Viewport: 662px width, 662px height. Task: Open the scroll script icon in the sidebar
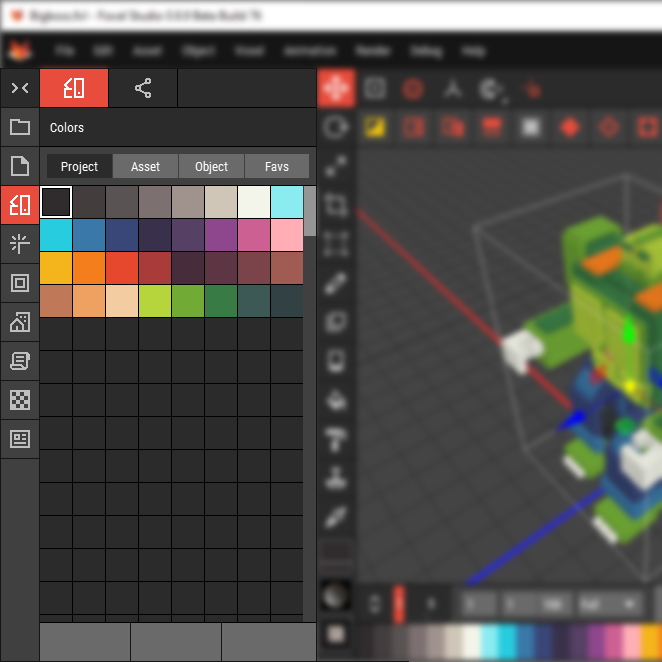point(20,361)
